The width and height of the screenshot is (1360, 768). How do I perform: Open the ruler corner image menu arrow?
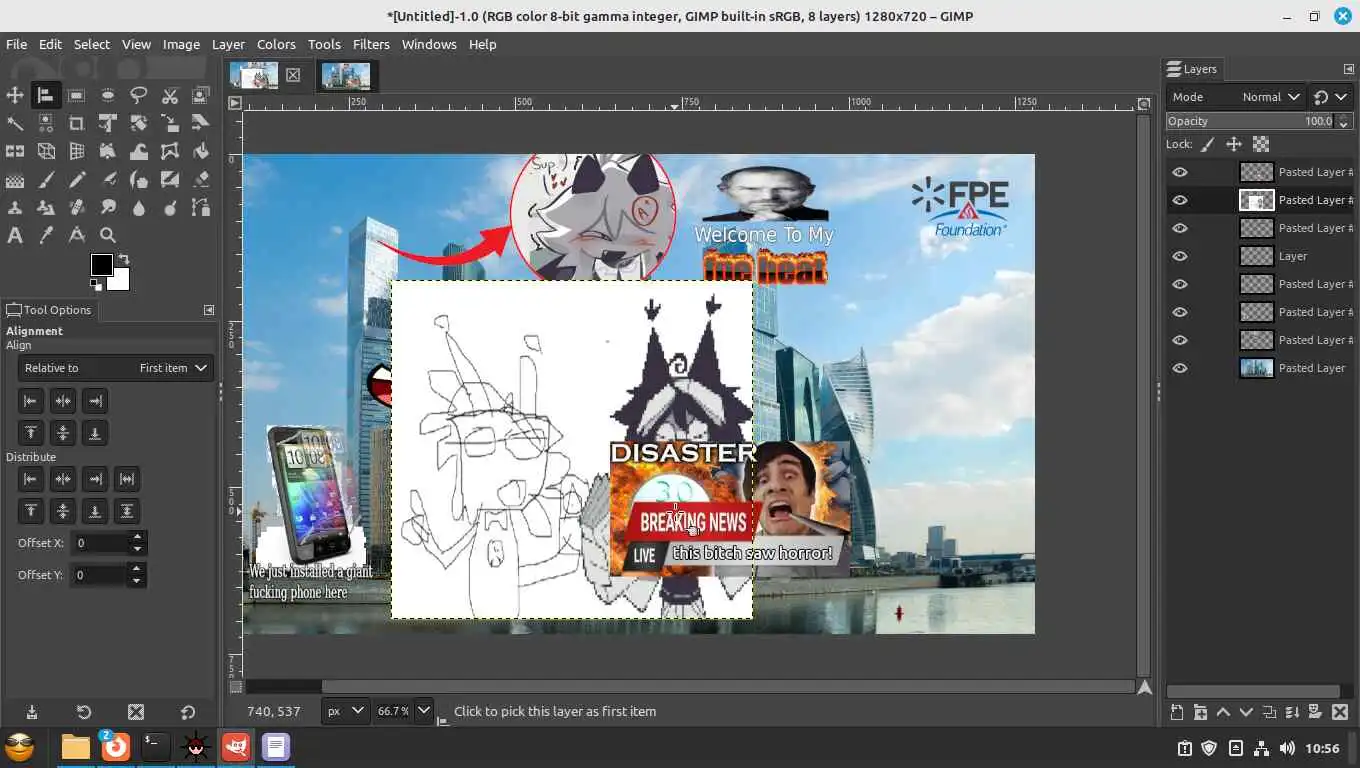235,103
